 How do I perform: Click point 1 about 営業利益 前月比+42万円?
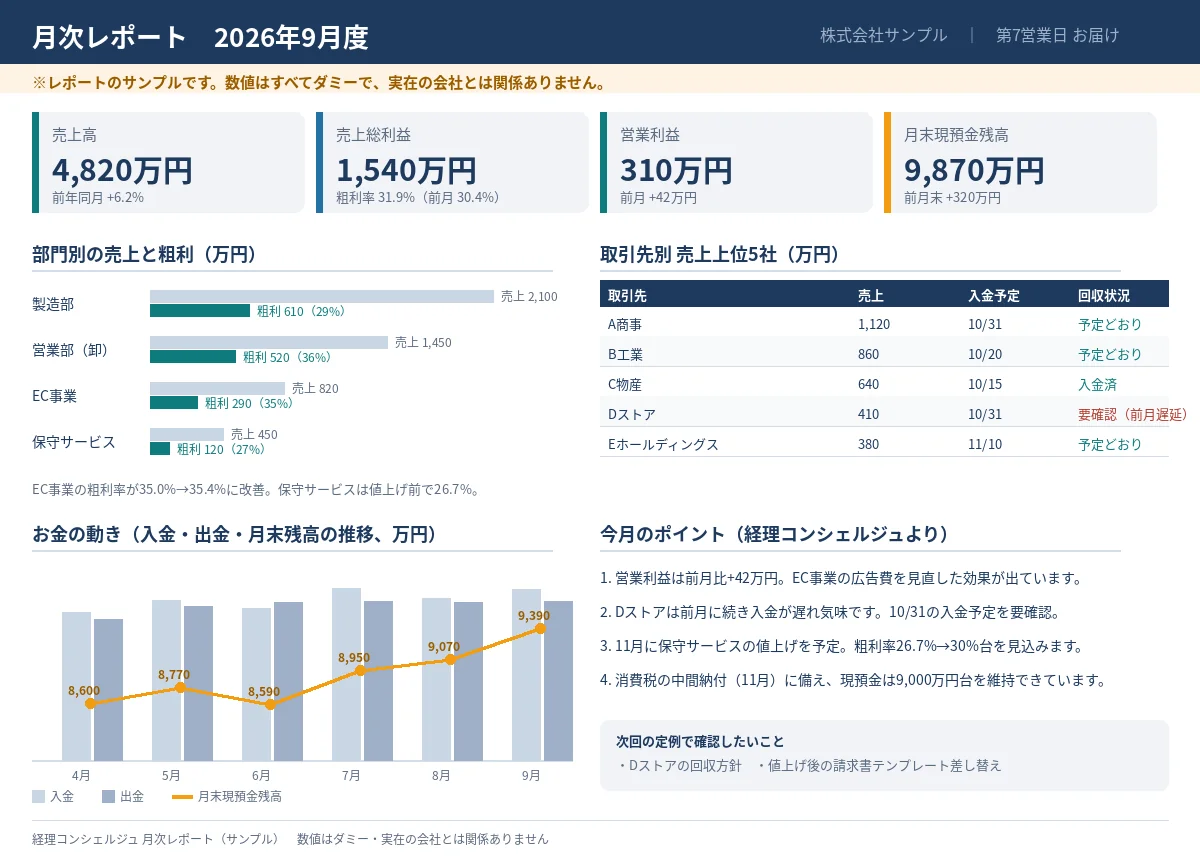pyautogui.click(x=842, y=578)
